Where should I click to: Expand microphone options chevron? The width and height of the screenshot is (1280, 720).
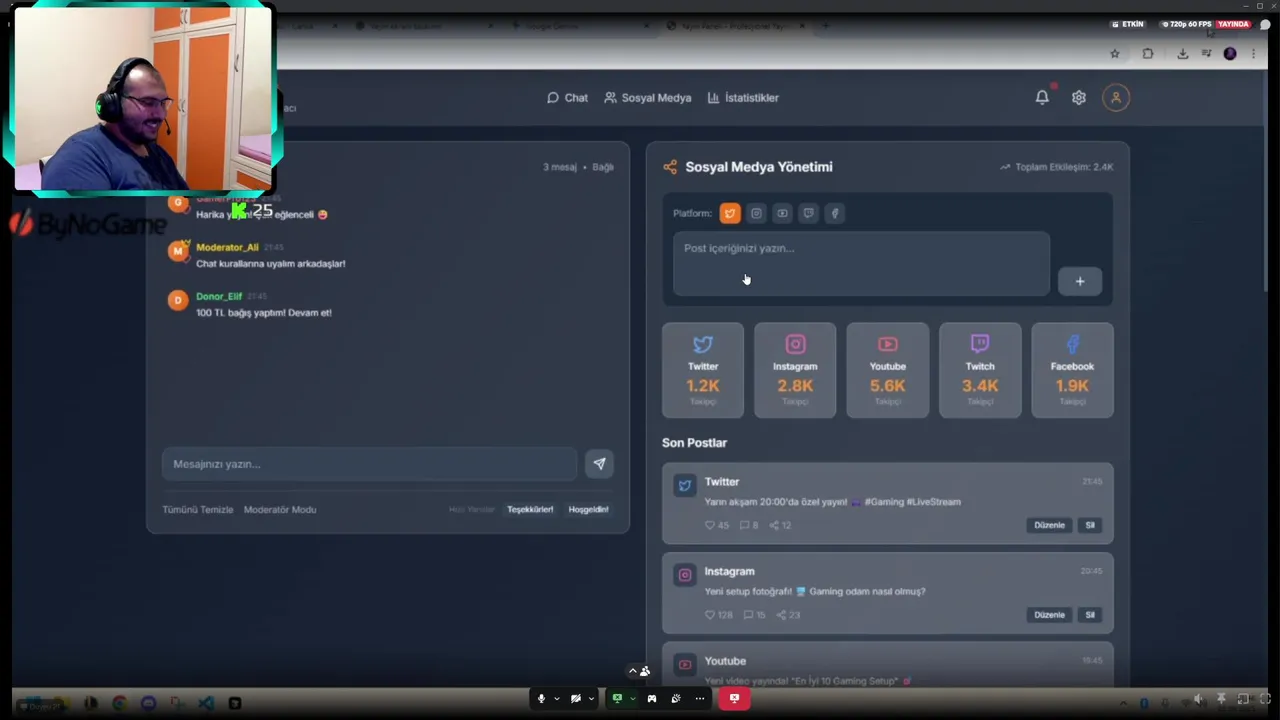556,699
